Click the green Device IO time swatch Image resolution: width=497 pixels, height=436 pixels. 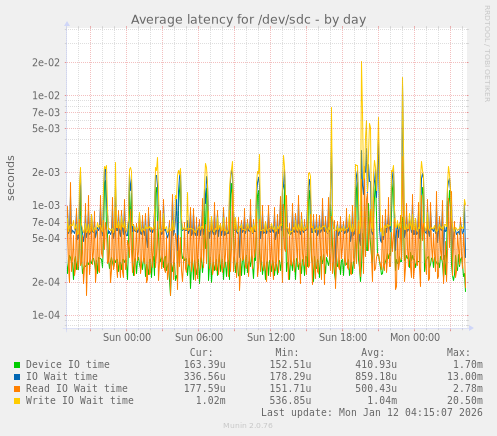pos(17,365)
